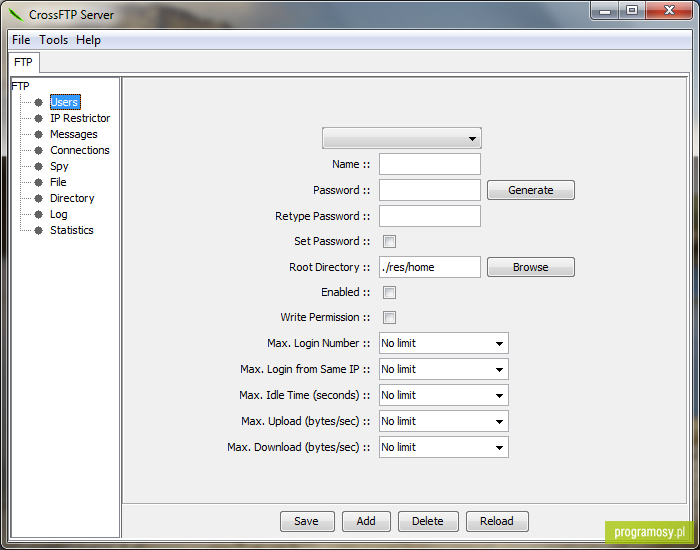
Task: Maximize the CrossFTP Server window
Action: coord(632,11)
